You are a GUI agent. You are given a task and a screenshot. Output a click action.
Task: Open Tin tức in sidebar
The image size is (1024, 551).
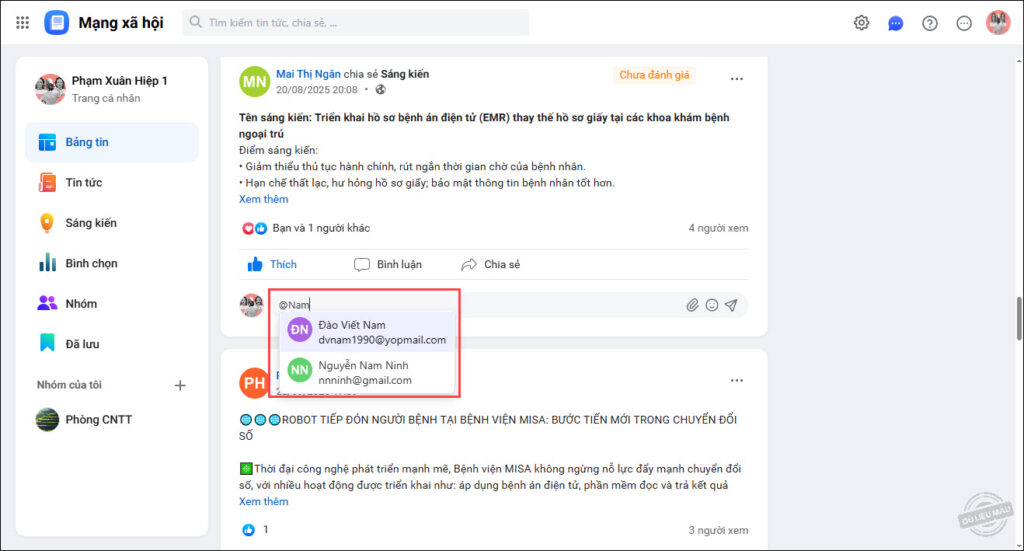click(112, 183)
